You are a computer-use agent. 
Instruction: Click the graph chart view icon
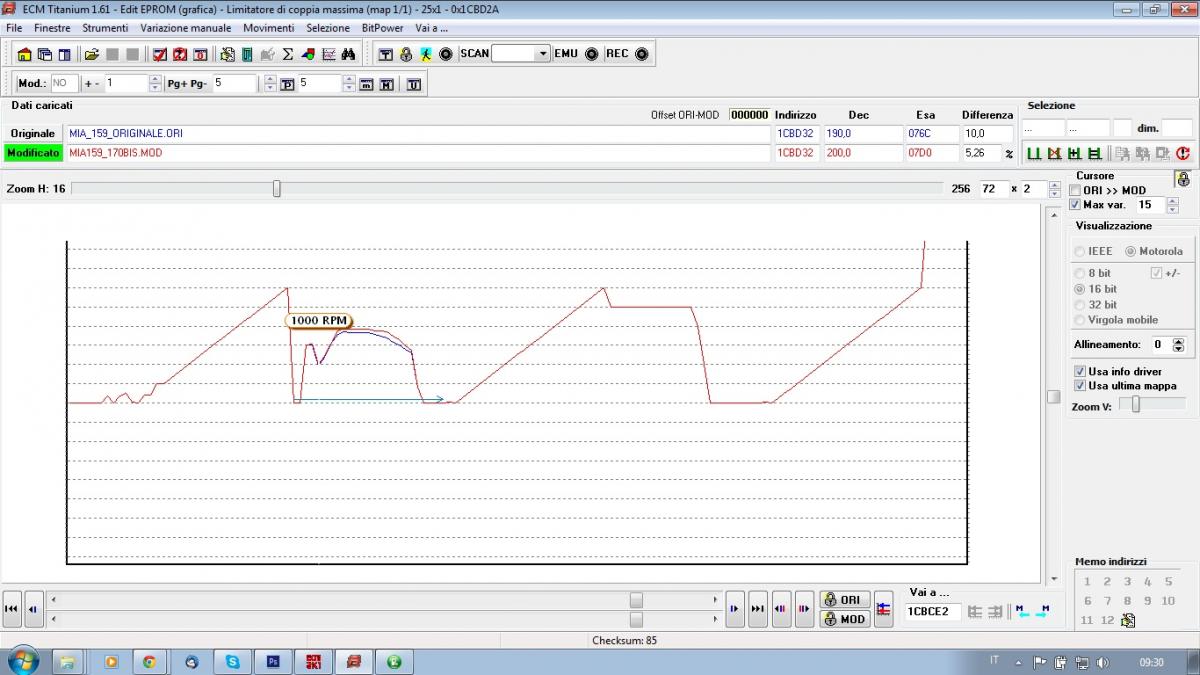point(328,54)
